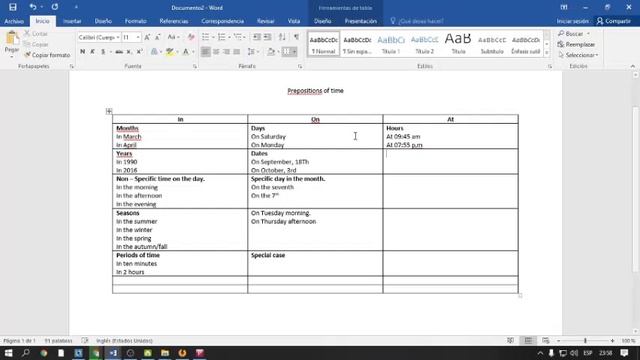The width and height of the screenshot is (640, 360).
Task: Save the document with the Save icon
Action: [13, 7]
